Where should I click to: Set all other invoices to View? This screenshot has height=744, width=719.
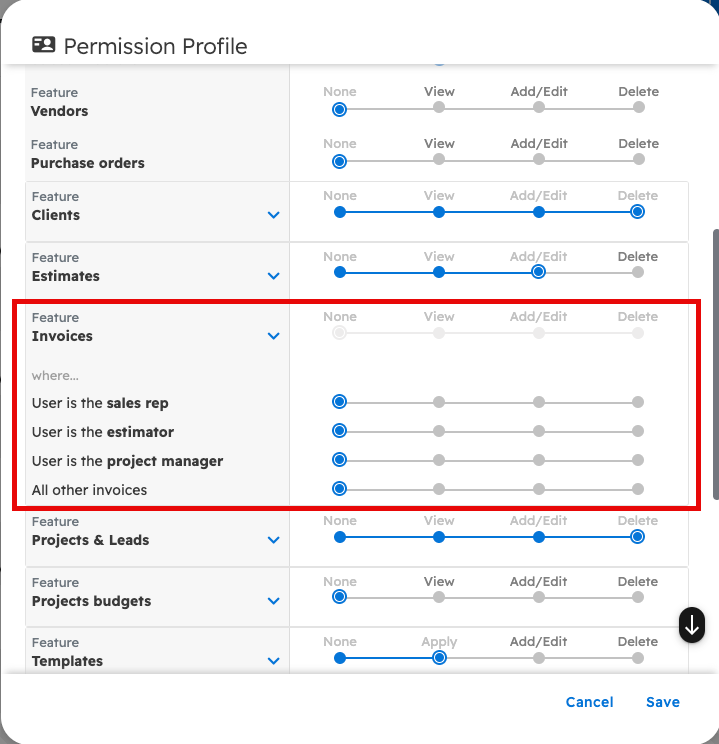[439, 489]
